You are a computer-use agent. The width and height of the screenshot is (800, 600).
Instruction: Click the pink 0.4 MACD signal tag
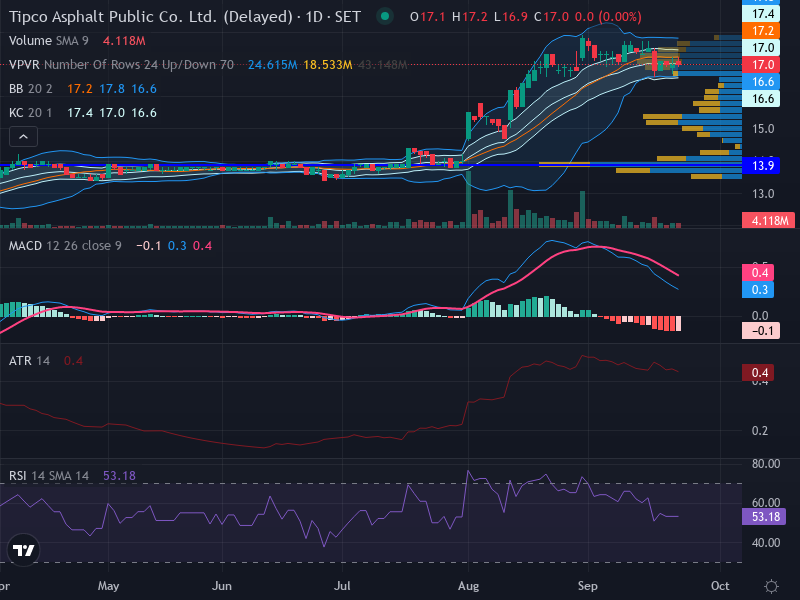click(758, 272)
